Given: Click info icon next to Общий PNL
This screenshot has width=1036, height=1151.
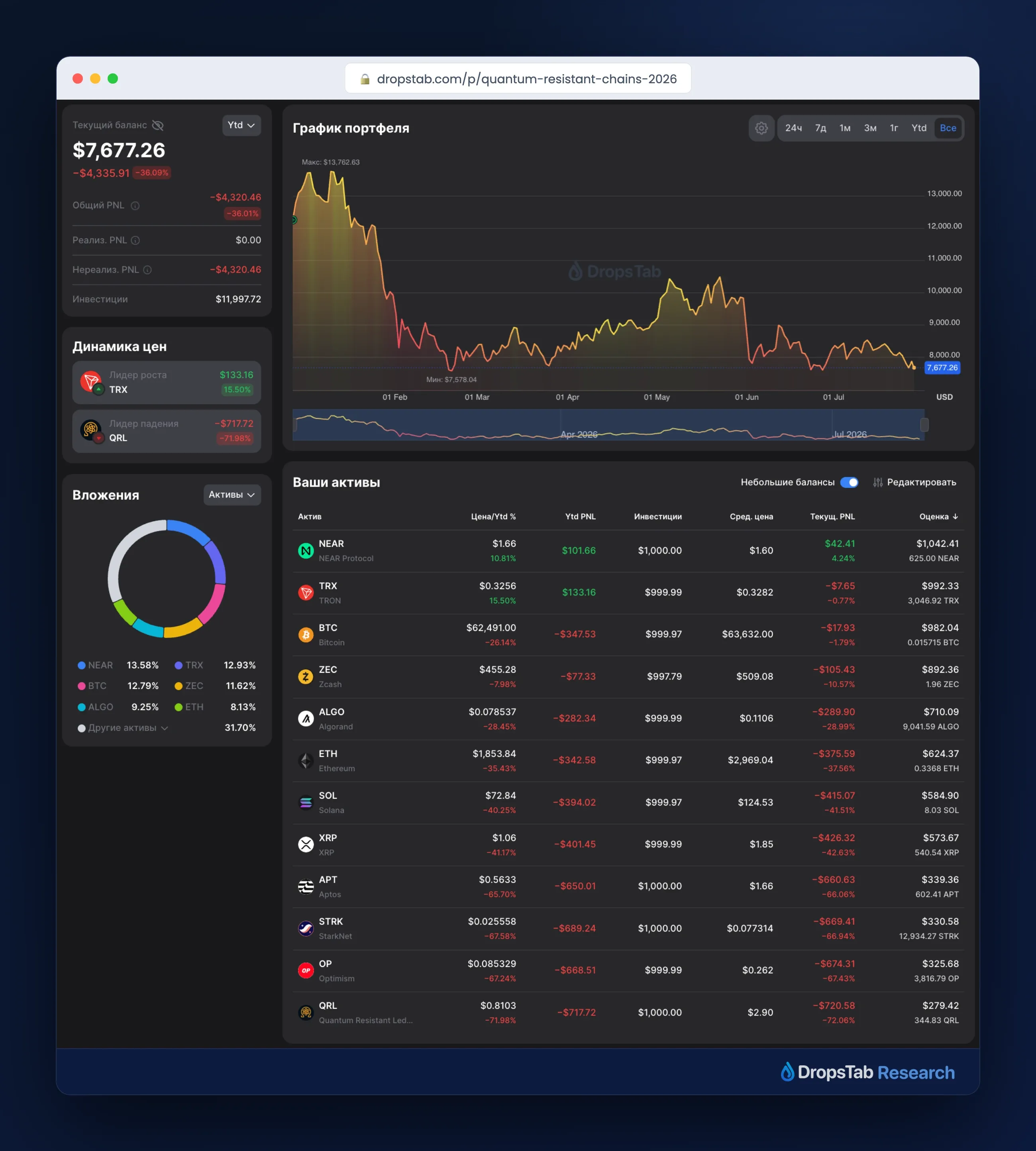Looking at the screenshot, I should click(135, 206).
